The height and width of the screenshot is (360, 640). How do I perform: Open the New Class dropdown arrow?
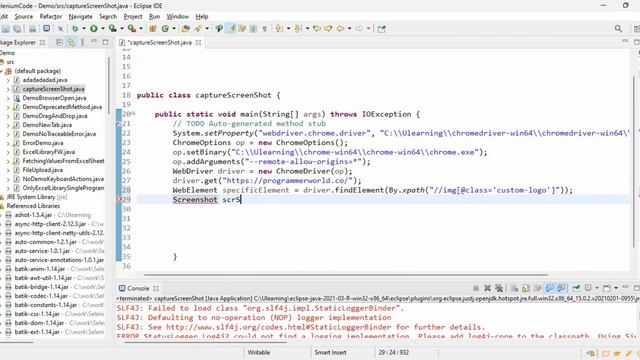(x=174, y=29)
